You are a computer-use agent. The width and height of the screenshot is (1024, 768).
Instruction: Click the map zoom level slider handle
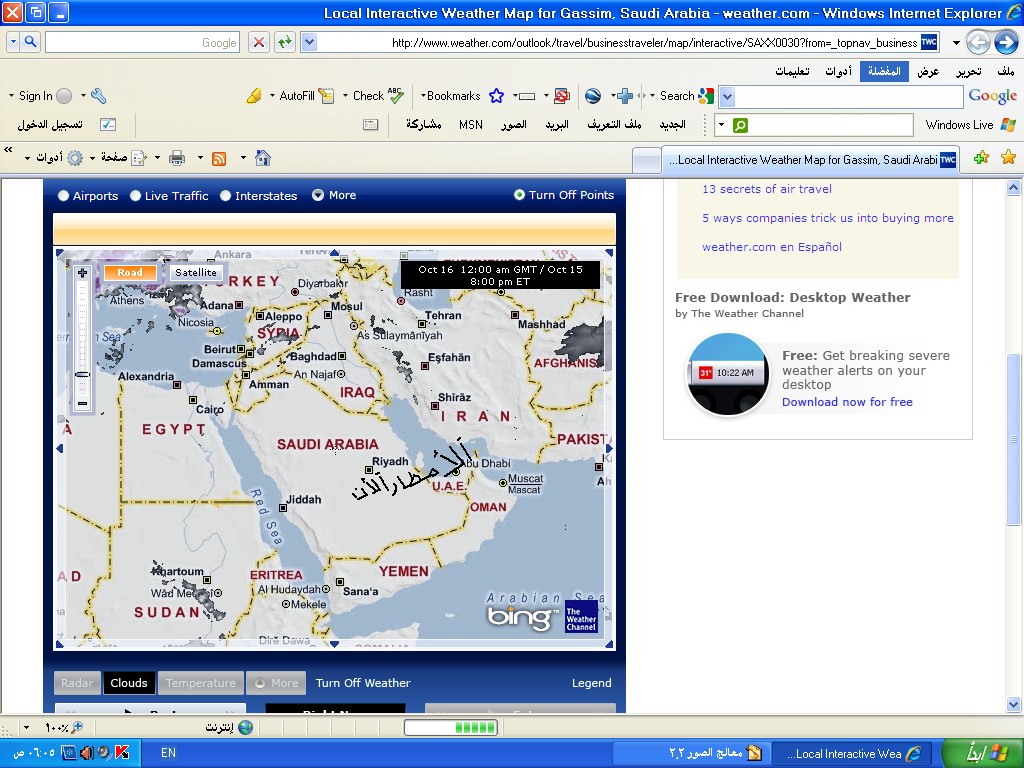click(x=82, y=375)
